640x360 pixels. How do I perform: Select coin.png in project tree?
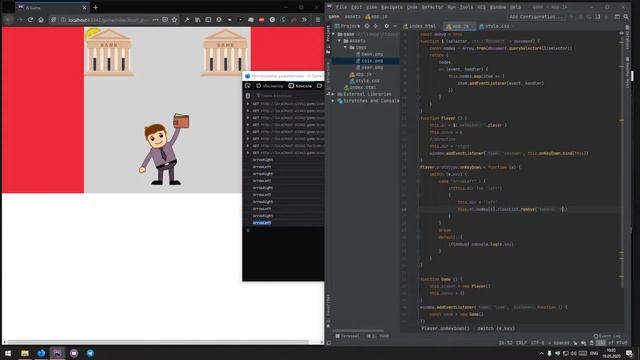point(369,61)
